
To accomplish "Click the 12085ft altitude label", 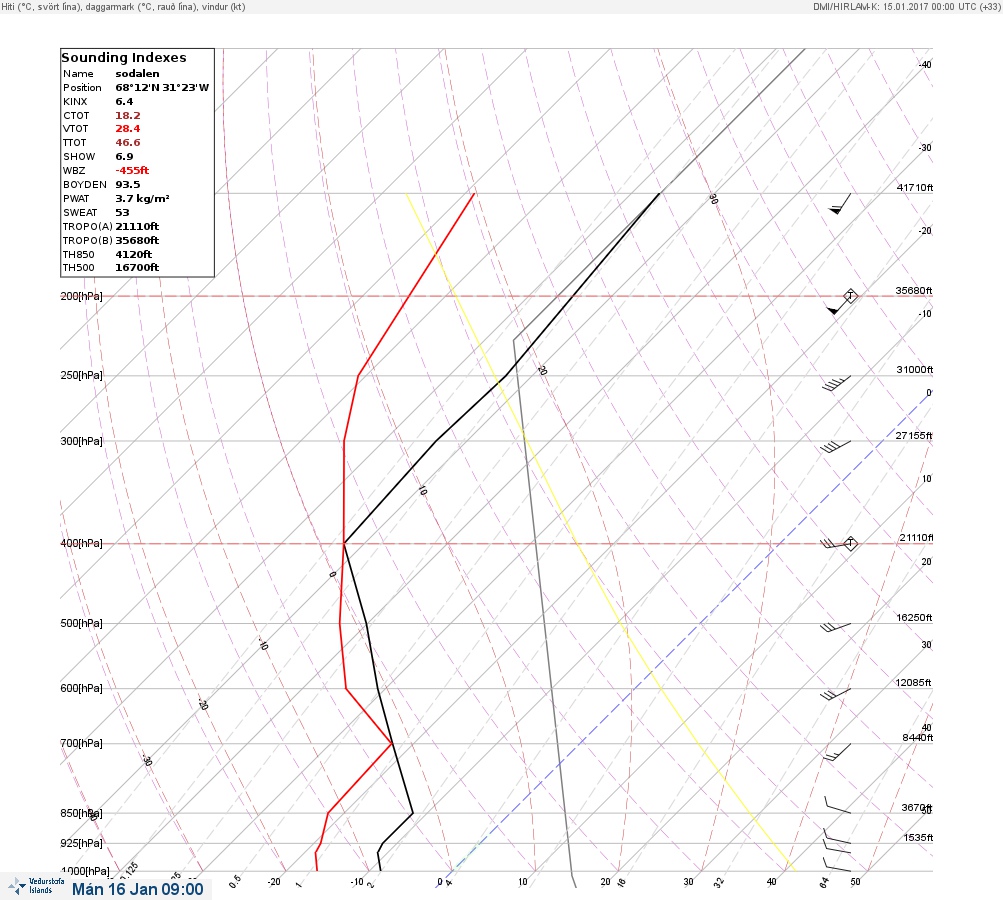I will 913,683.
